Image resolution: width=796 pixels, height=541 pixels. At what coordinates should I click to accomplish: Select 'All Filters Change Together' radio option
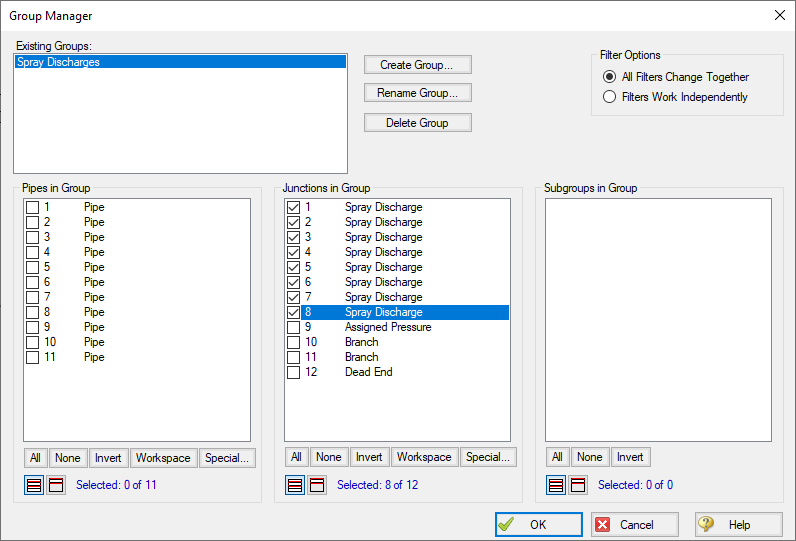coord(609,77)
